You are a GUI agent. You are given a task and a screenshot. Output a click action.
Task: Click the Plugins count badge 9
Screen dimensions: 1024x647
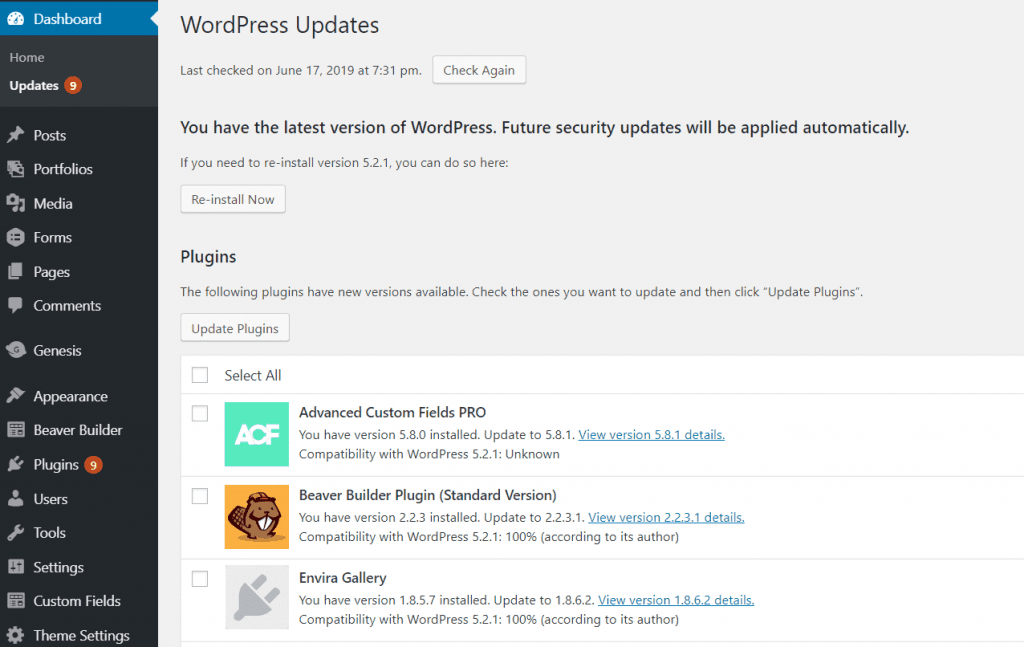pos(93,465)
